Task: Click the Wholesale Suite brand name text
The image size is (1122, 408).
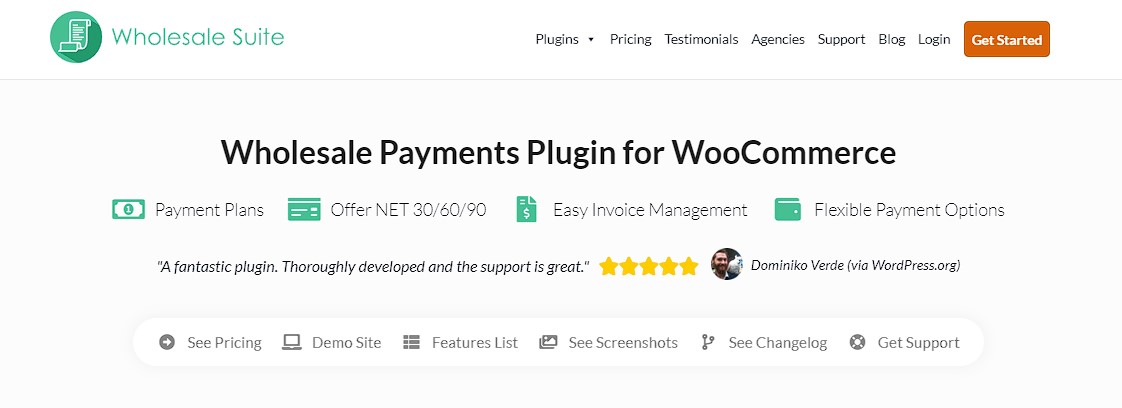Action: (x=197, y=37)
